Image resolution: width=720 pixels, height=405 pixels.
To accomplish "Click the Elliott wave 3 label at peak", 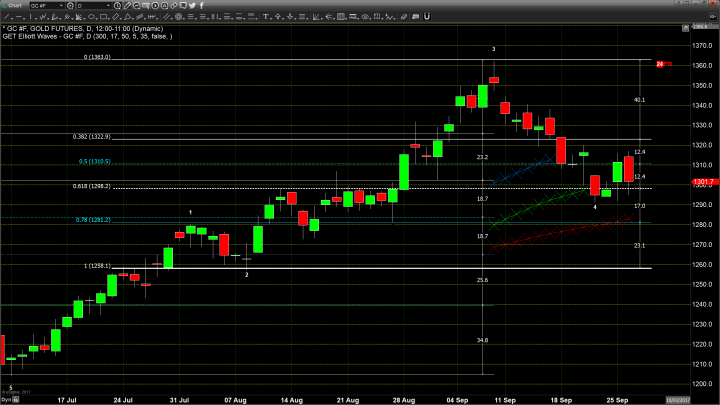I will (494, 49).
